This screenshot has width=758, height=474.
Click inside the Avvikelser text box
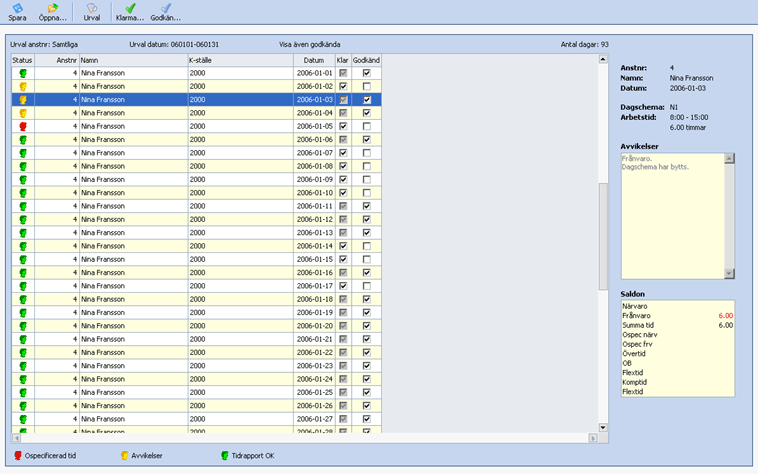[x=672, y=216]
